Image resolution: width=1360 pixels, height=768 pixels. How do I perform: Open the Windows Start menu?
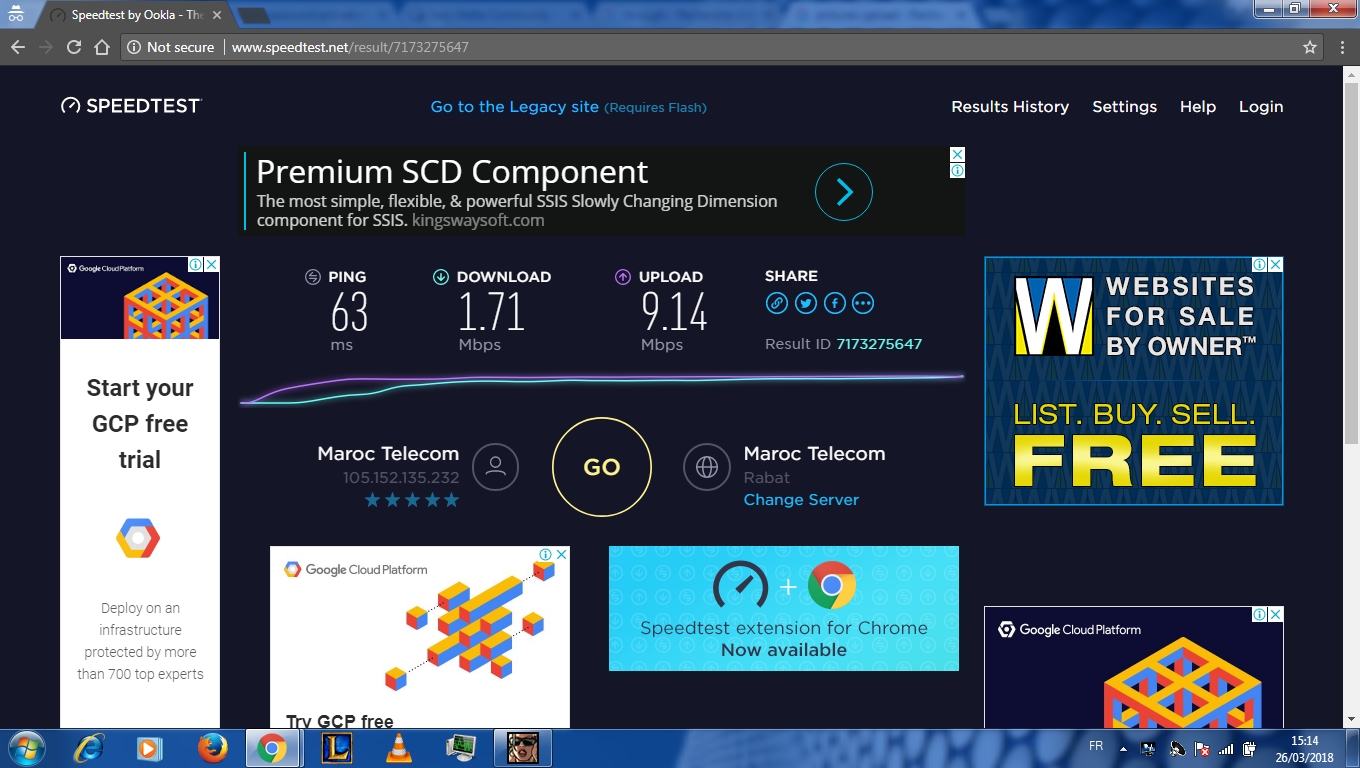click(25, 748)
